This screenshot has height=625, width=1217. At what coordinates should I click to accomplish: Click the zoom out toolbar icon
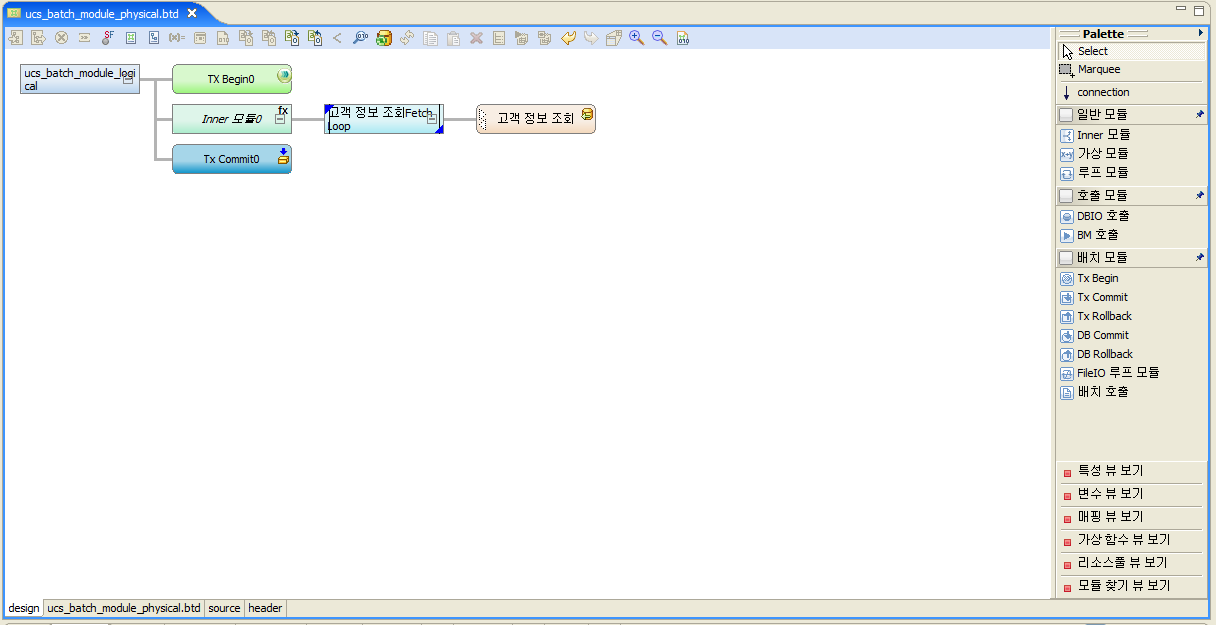click(659, 37)
